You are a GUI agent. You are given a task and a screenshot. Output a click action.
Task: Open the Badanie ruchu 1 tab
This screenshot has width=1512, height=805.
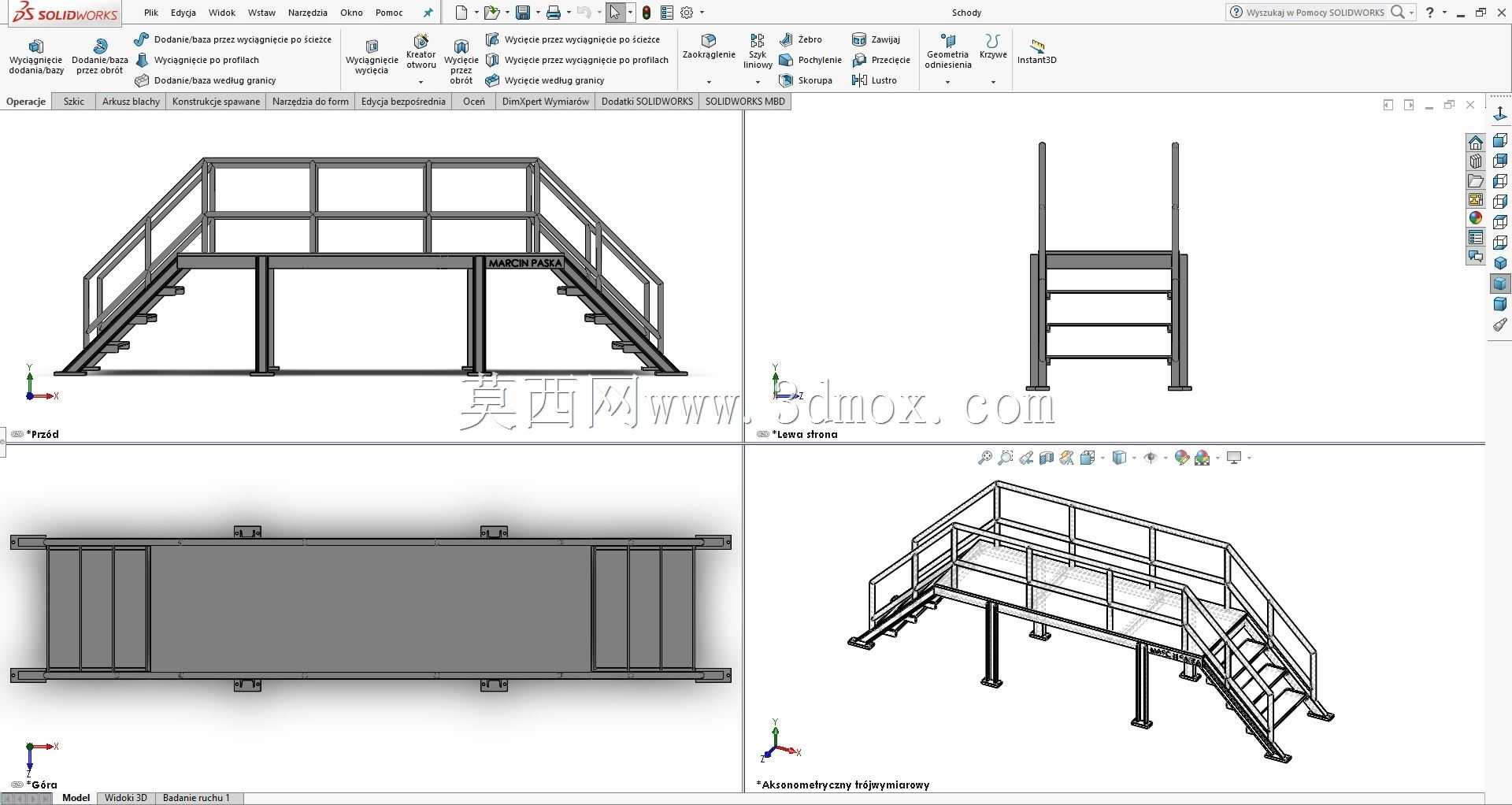point(197,798)
